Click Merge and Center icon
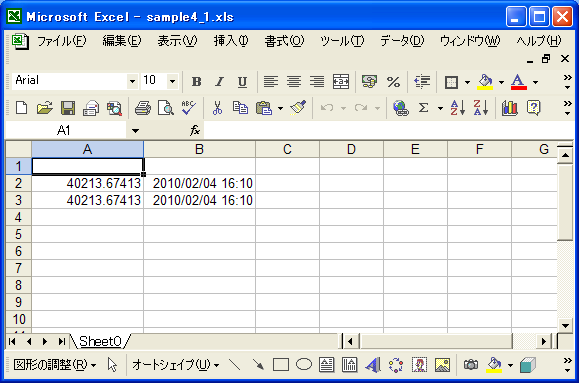Screen dimensions: 579x383 [340, 82]
